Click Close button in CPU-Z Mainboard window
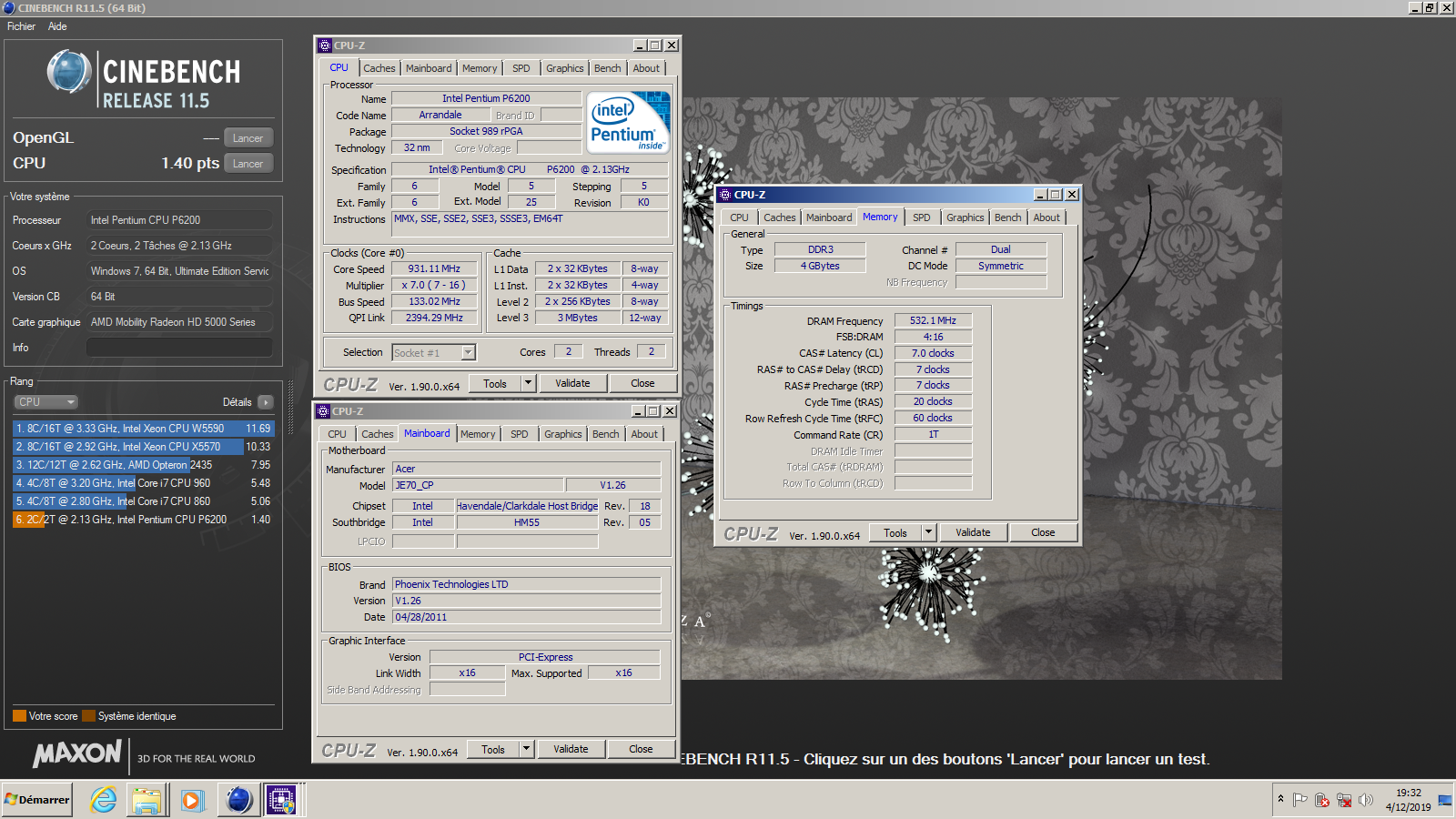Screen dimensions: 1456x819 641,749
